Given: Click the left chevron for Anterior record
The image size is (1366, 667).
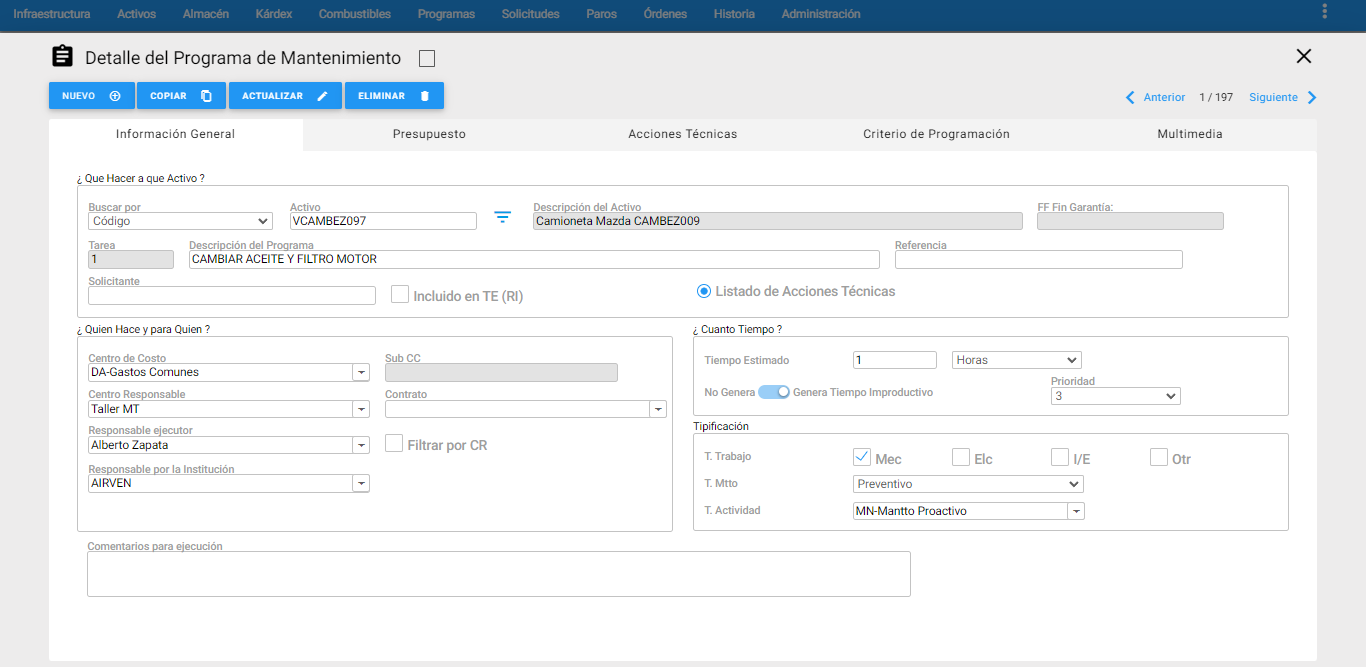Looking at the screenshot, I should (1130, 98).
